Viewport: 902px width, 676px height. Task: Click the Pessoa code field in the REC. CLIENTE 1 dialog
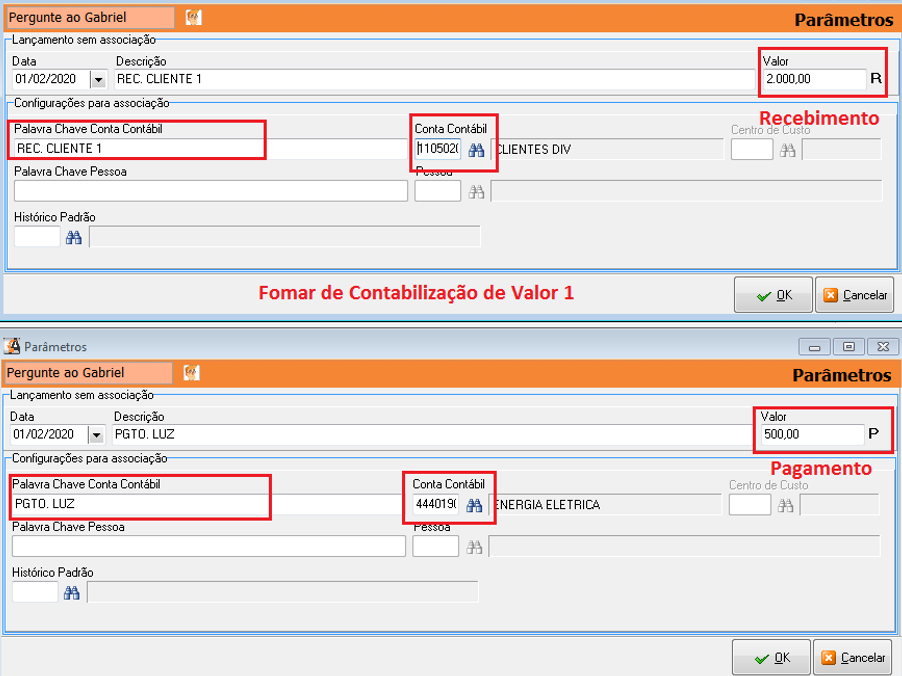(438, 191)
